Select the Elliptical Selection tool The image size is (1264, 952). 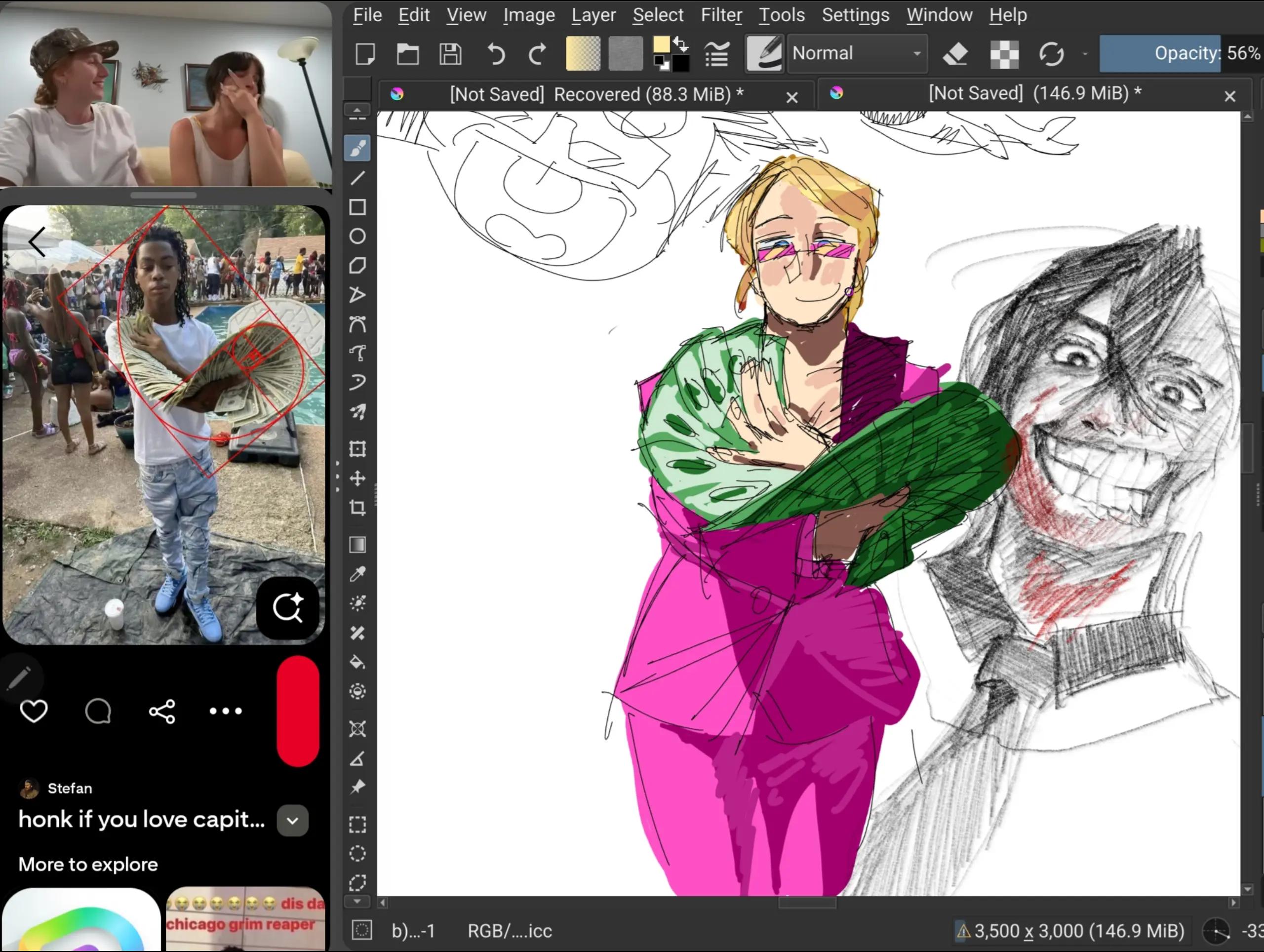pos(357,854)
